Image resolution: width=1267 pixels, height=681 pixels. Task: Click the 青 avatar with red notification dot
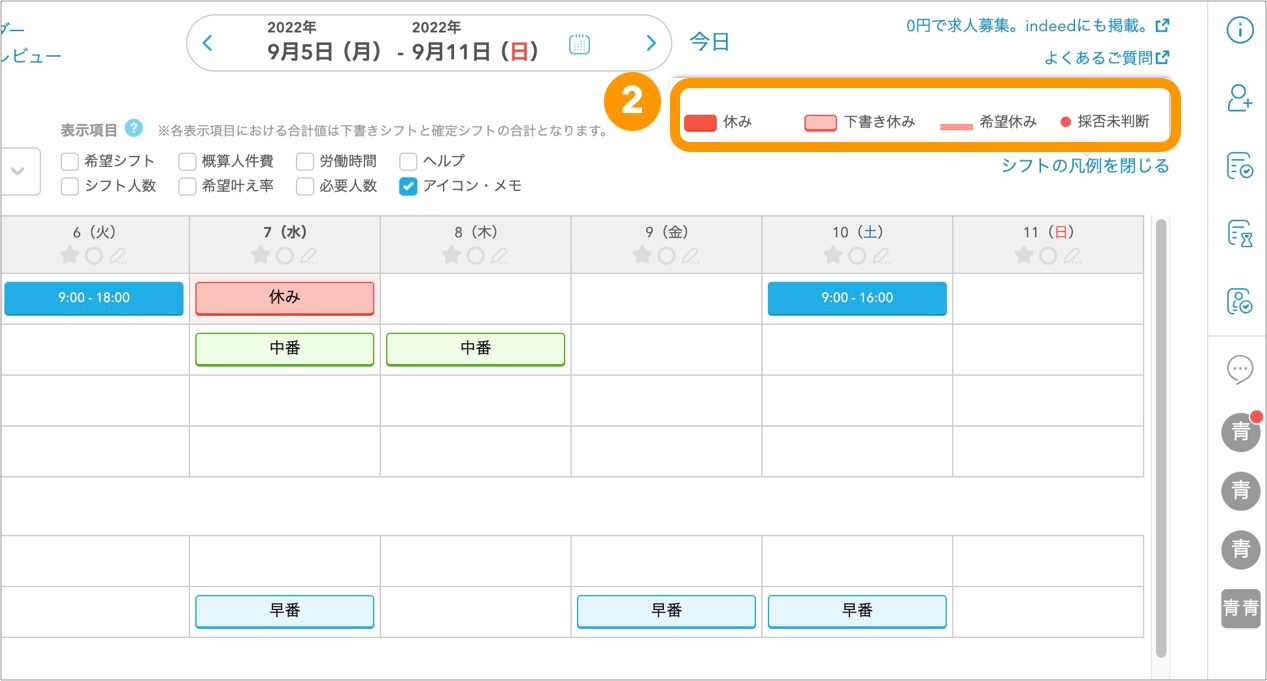1240,433
